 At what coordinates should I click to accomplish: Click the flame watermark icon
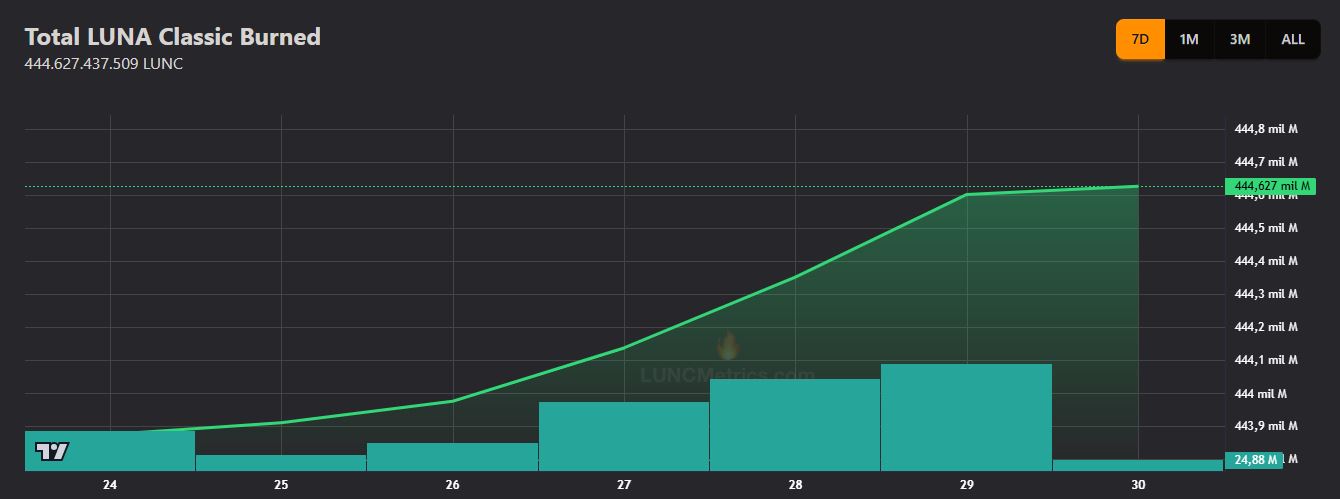click(728, 346)
